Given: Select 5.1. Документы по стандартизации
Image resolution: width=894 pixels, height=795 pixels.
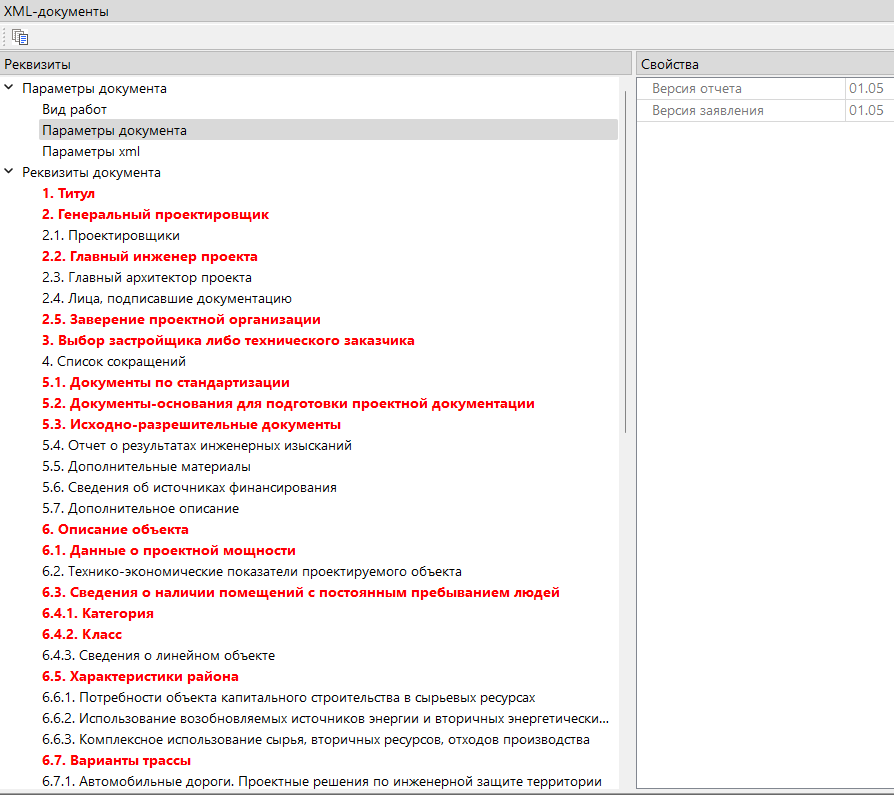Looking at the screenshot, I should click(166, 383).
